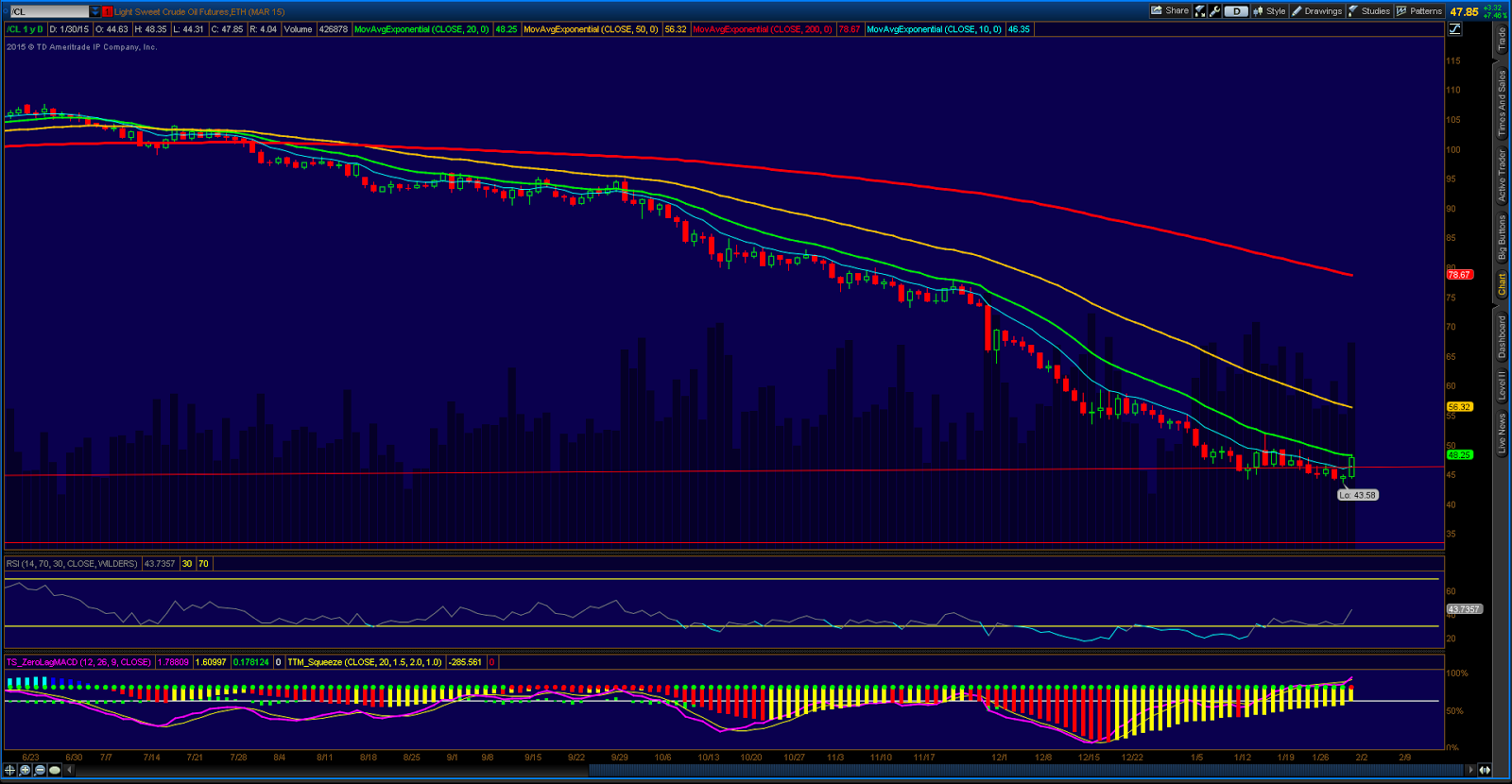Viewport: 1512px width, 784px height.
Task: Click the Share icon button
Action: pyautogui.click(x=1170, y=11)
